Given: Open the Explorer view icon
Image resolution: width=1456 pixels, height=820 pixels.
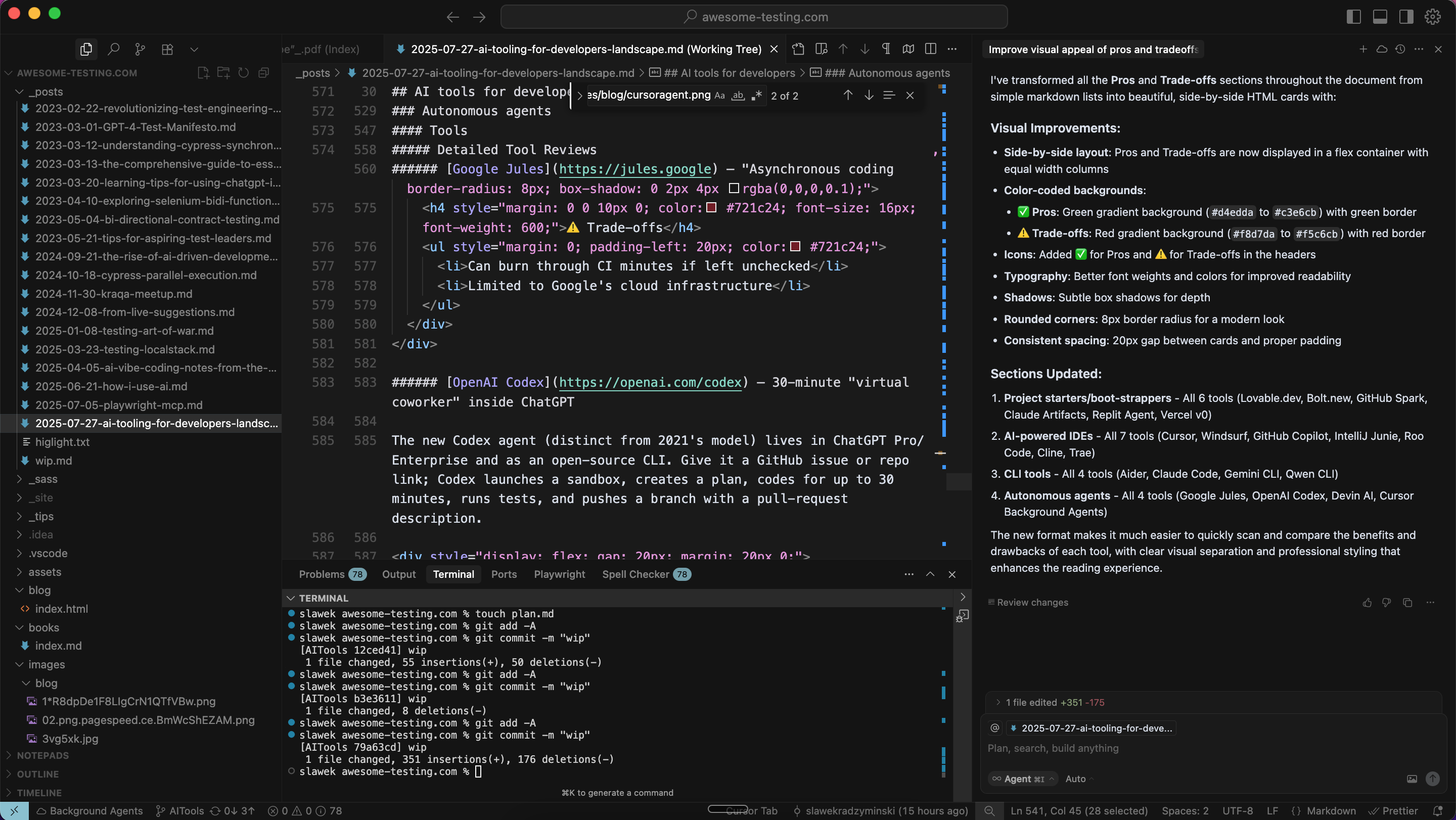Looking at the screenshot, I should point(86,49).
